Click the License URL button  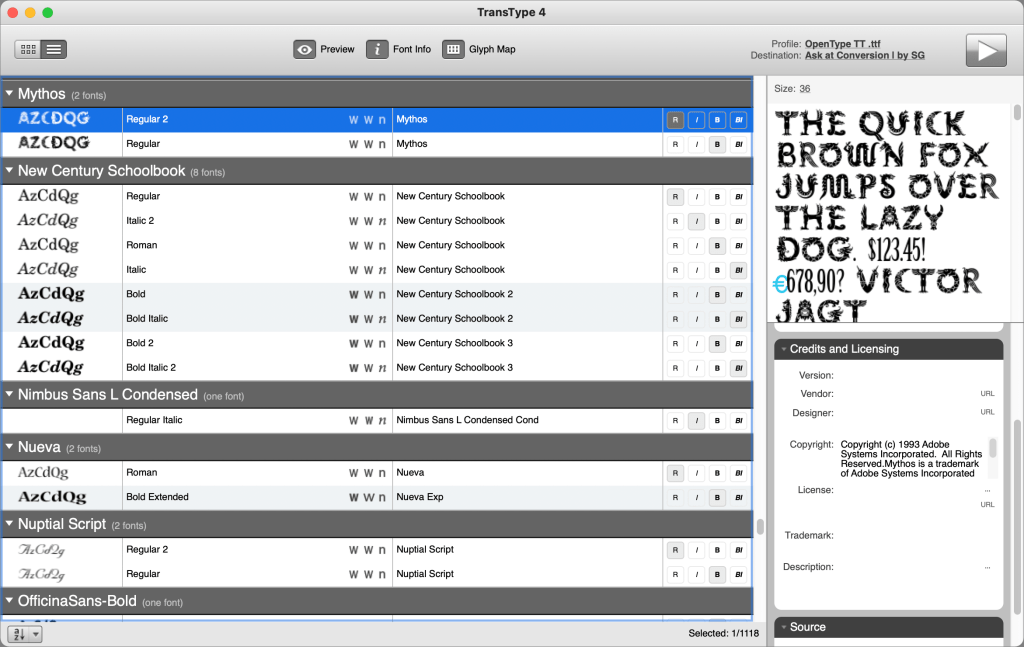tap(987, 505)
